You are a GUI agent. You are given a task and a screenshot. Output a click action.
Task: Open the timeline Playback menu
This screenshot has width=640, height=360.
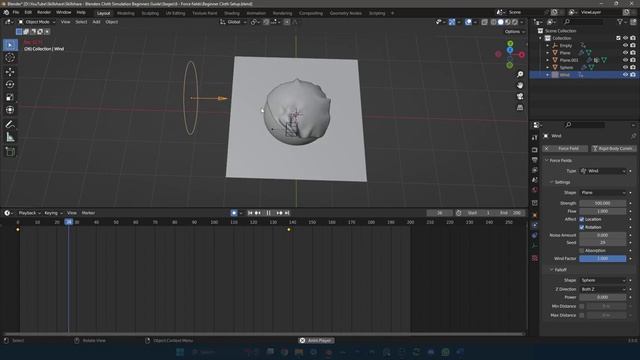click(x=29, y=213)
